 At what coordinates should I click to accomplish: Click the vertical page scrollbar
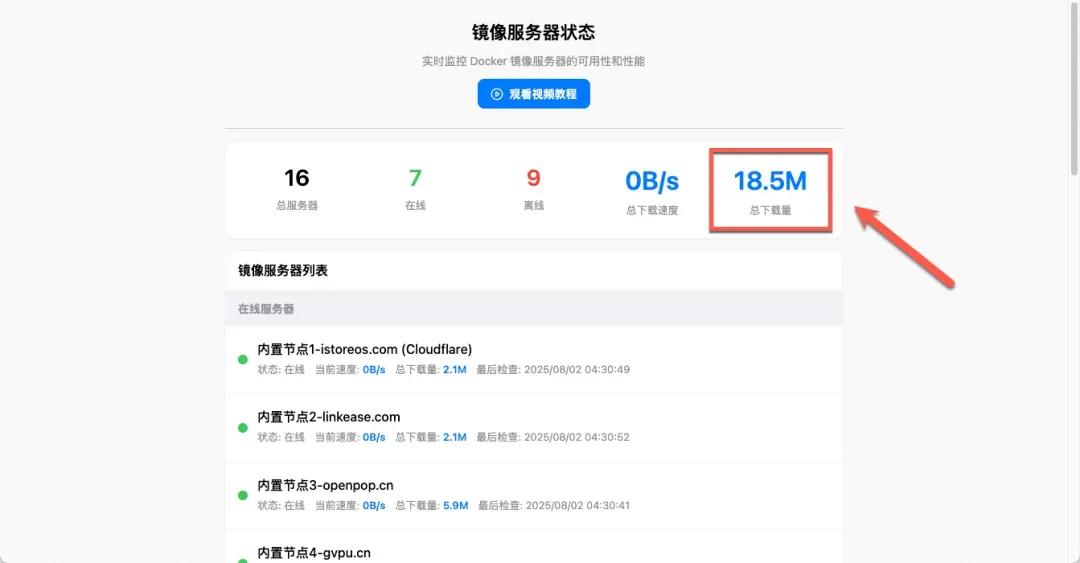pos(1074,88)
